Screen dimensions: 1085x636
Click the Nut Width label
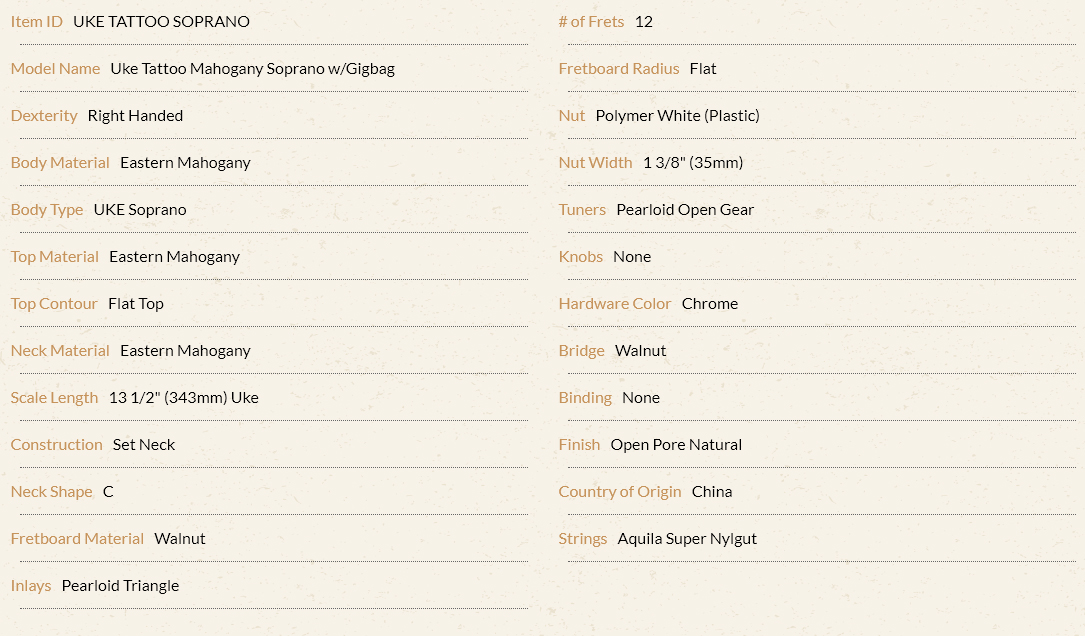(595, 163)
